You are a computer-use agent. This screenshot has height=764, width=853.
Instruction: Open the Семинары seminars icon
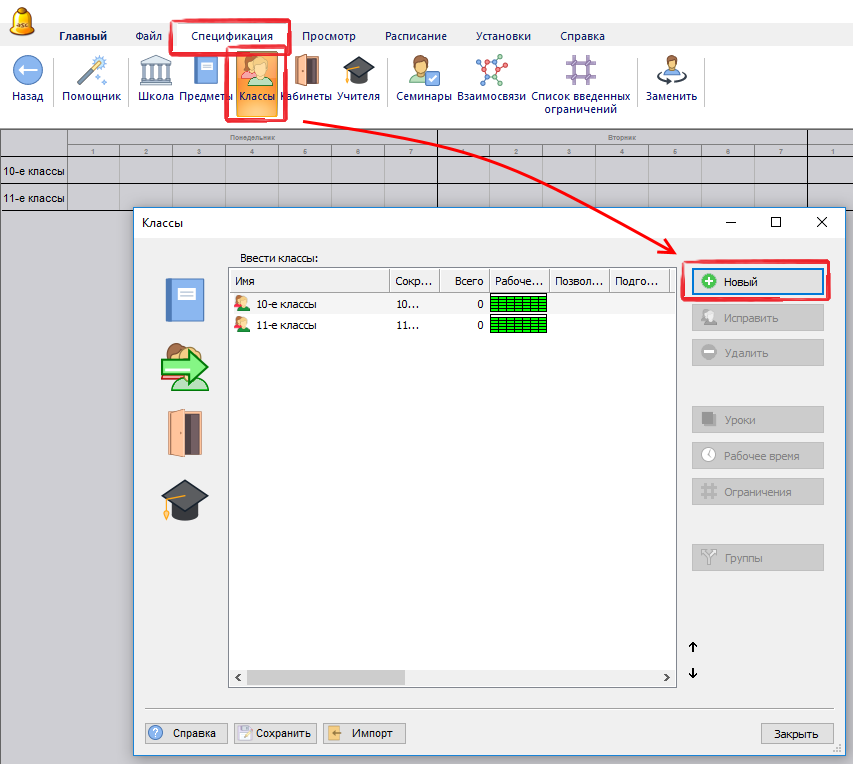click(x=424, y=72)
